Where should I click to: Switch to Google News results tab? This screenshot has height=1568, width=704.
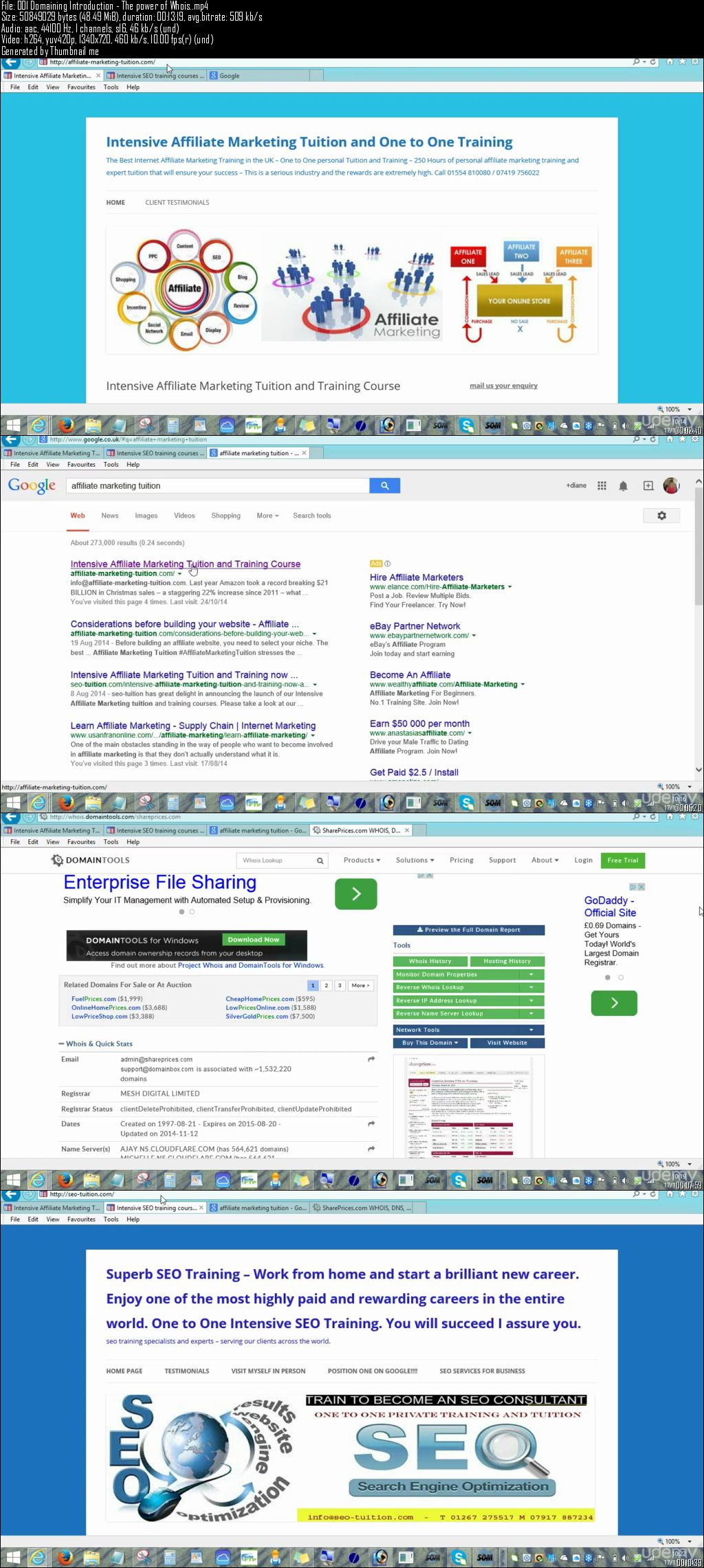coord(110,516)
